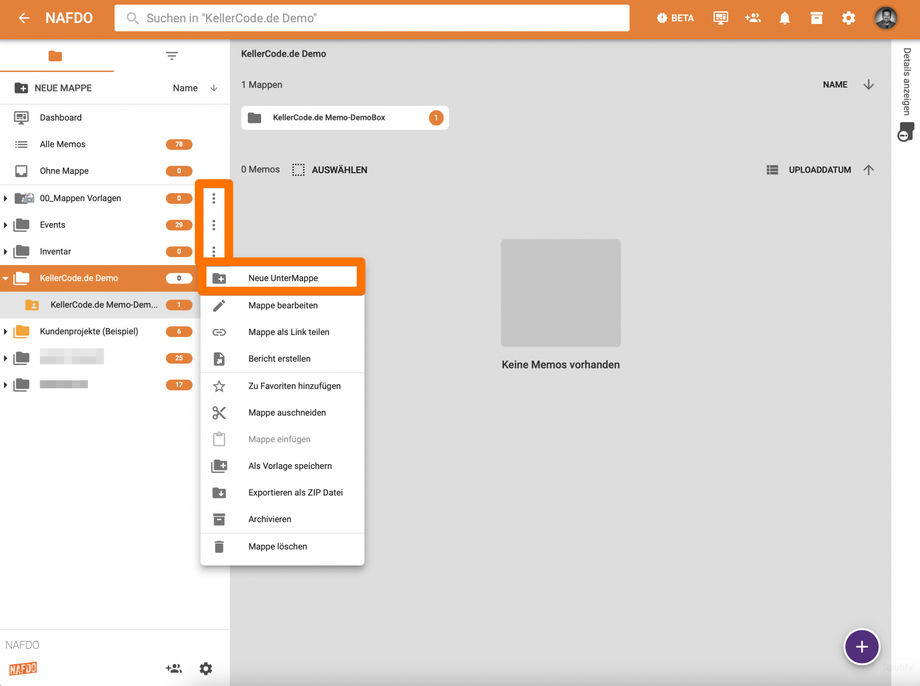Open the user profile avatar

pyautogui.click(x=885, y=18)
